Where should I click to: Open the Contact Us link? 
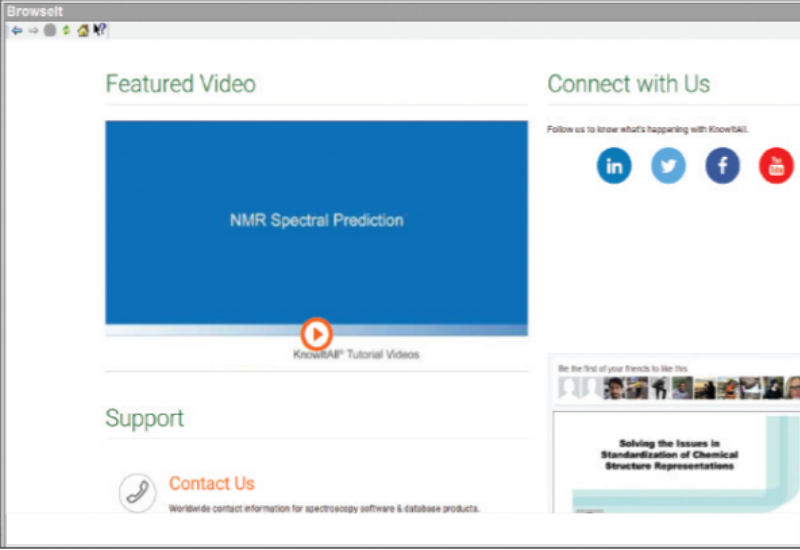(x=211, y=484)
